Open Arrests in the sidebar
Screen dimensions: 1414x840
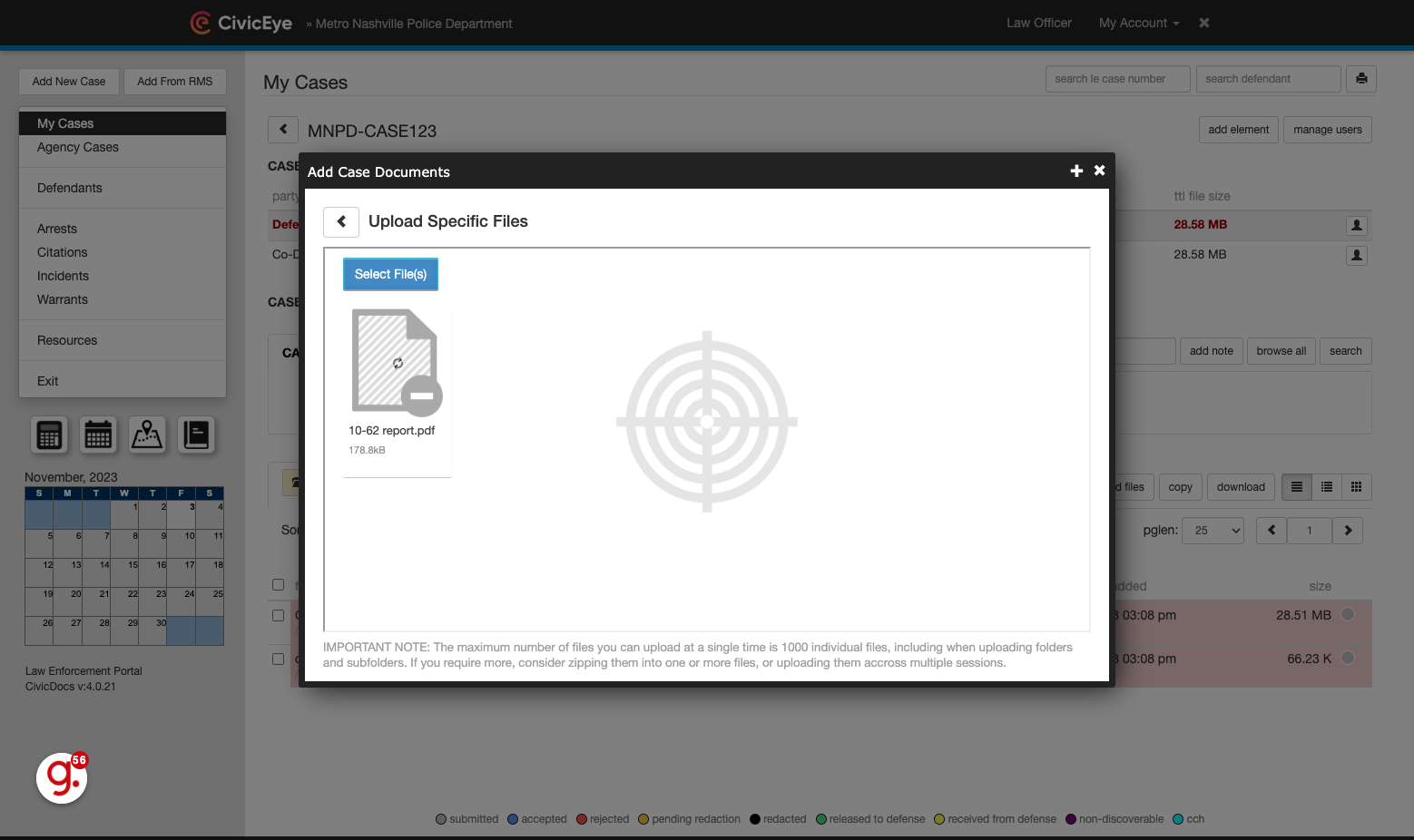(123, 229)
